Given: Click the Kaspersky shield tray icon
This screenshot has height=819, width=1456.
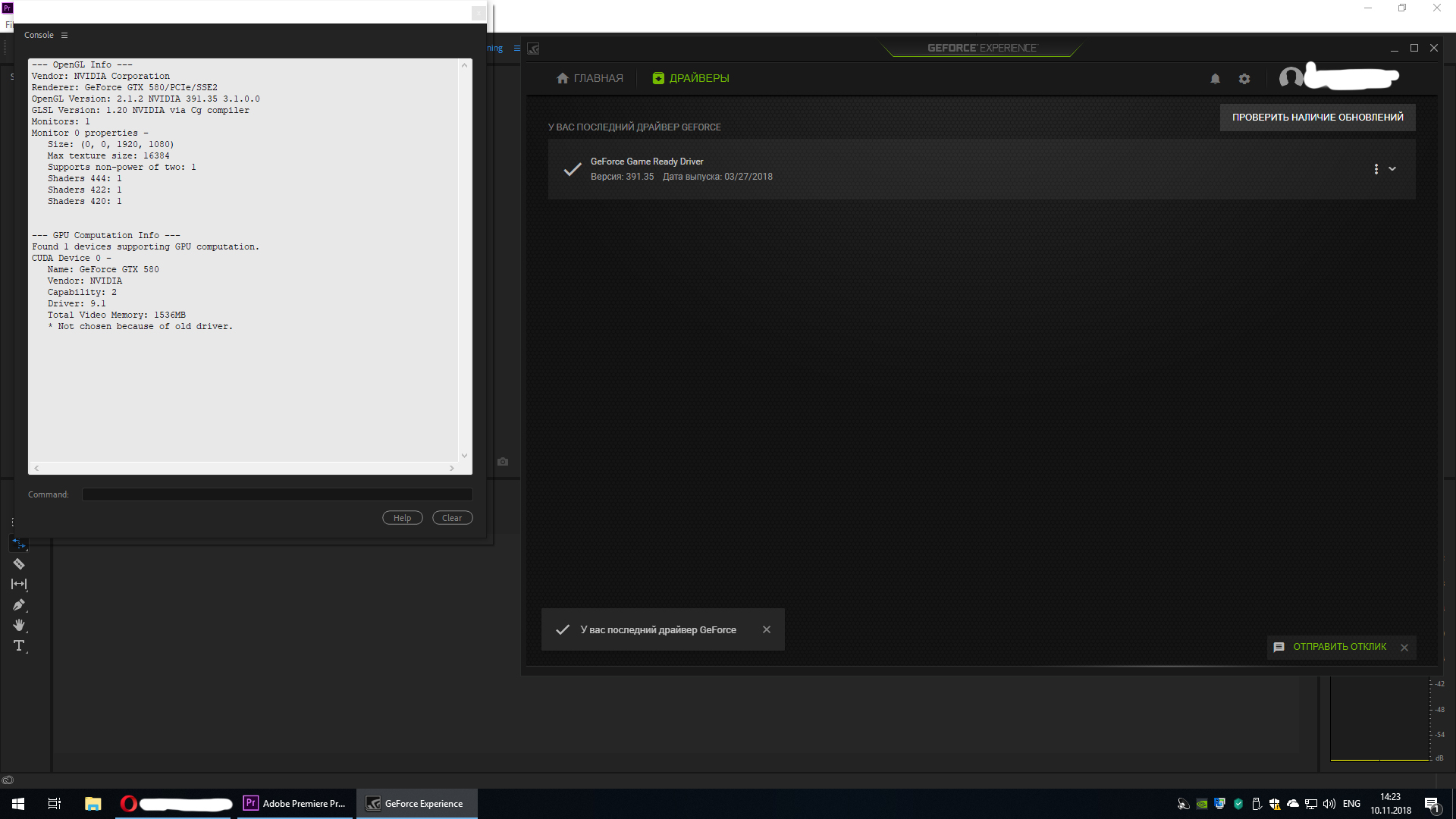Looking at the screenshot, I should point(1238,804).
